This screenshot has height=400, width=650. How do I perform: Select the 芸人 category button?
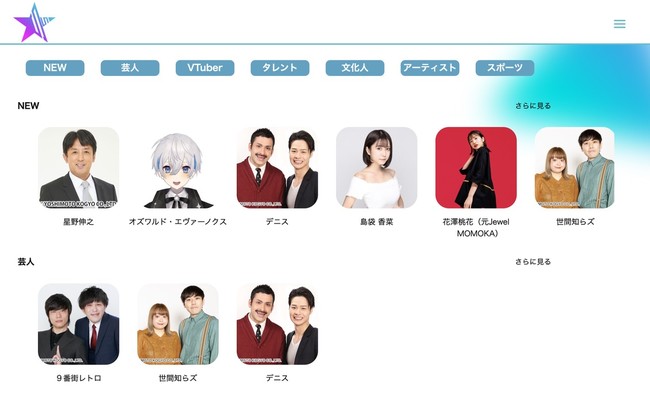click(x=130, y=68)
